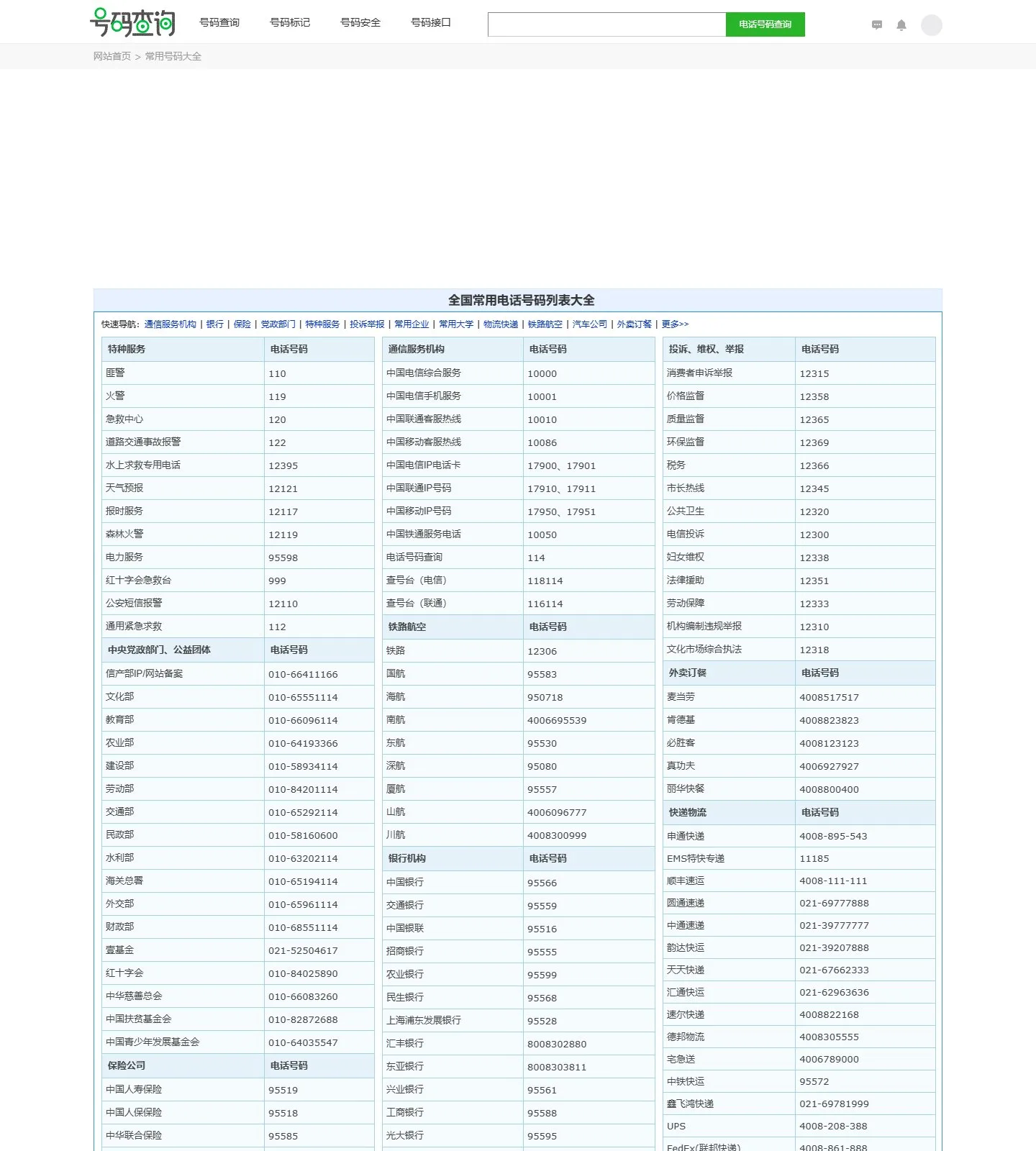Select the 肯德基 number 4008823823
The height and width of the screenshot is (1151, 1036).
[x=829, y=720]
